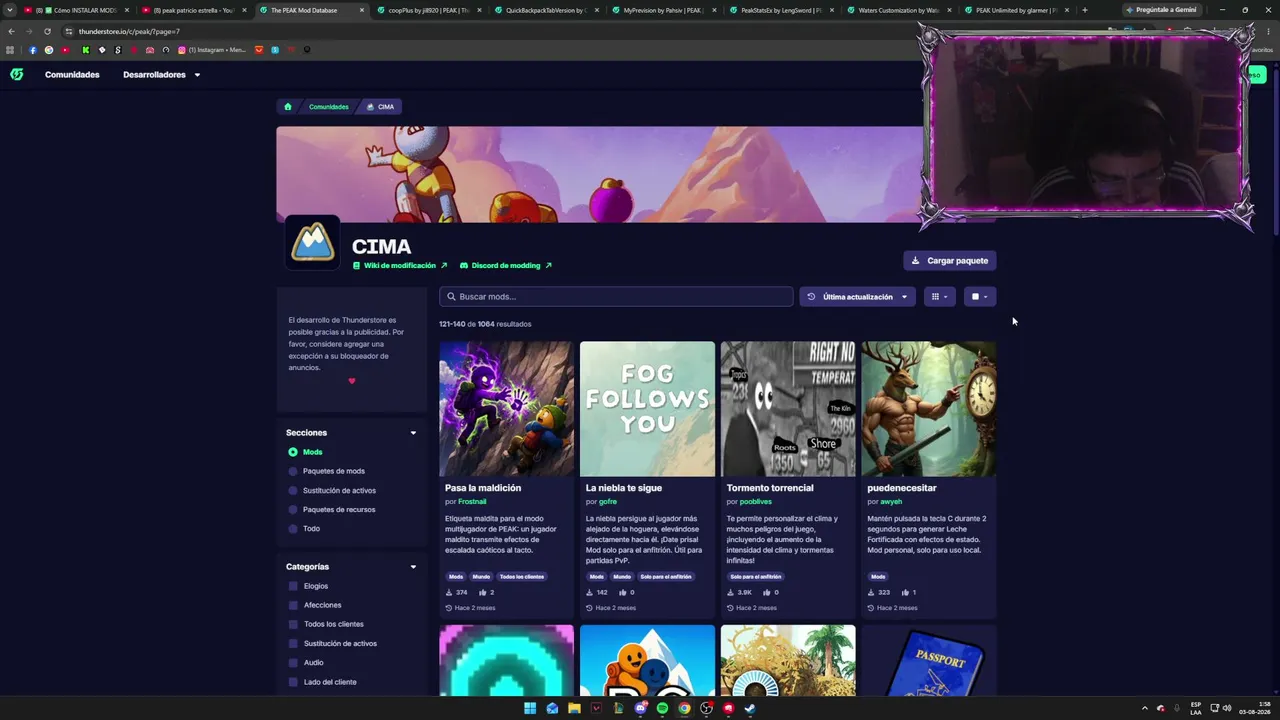Click the Pregúntale a Gemini button
The image size is (1280, 720).
click(x=1161, y=10)
